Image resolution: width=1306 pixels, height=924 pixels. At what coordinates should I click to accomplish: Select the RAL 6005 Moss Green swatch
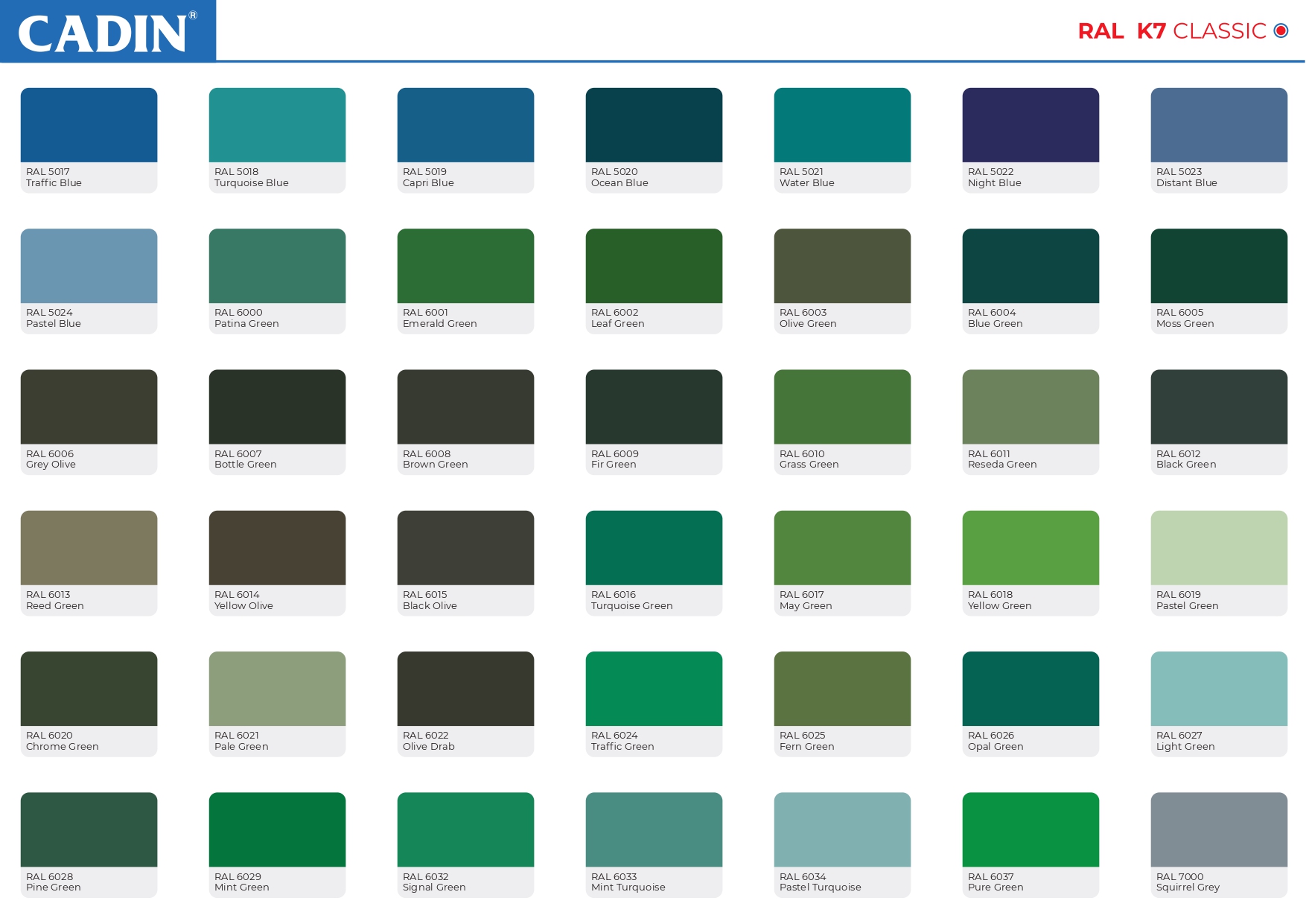tap(1219, 266)
